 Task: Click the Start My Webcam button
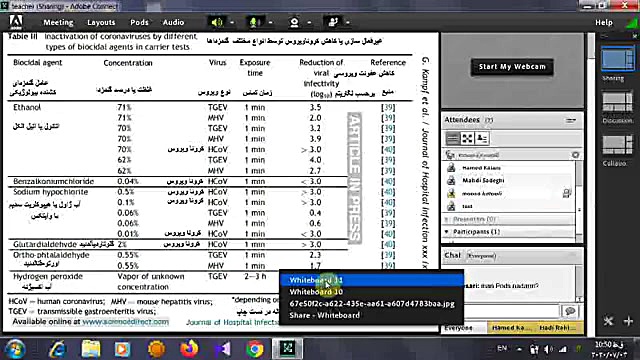[x=512, y=67]
